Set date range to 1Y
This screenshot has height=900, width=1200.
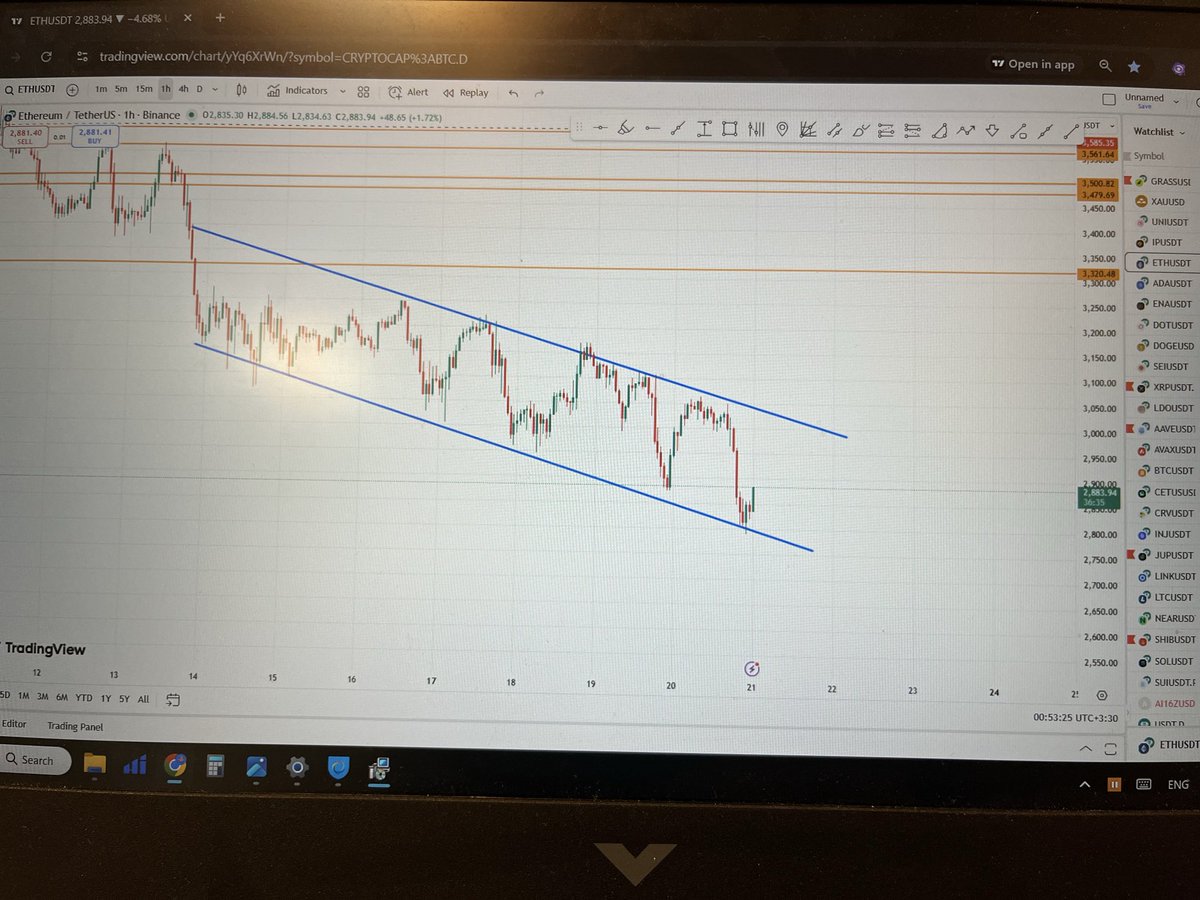[x=105, y=699]
